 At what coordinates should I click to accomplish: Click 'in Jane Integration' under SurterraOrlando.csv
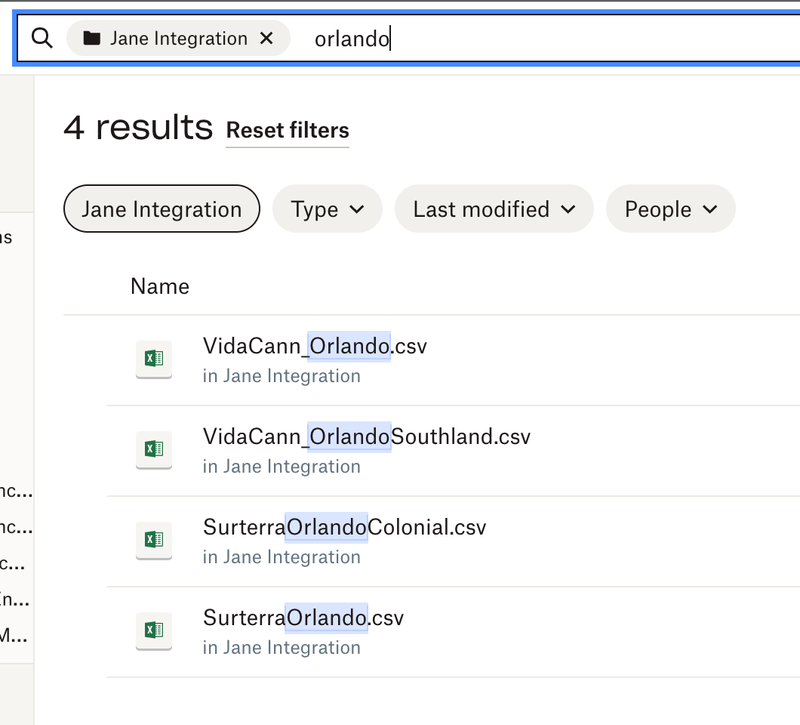(279, 647)
